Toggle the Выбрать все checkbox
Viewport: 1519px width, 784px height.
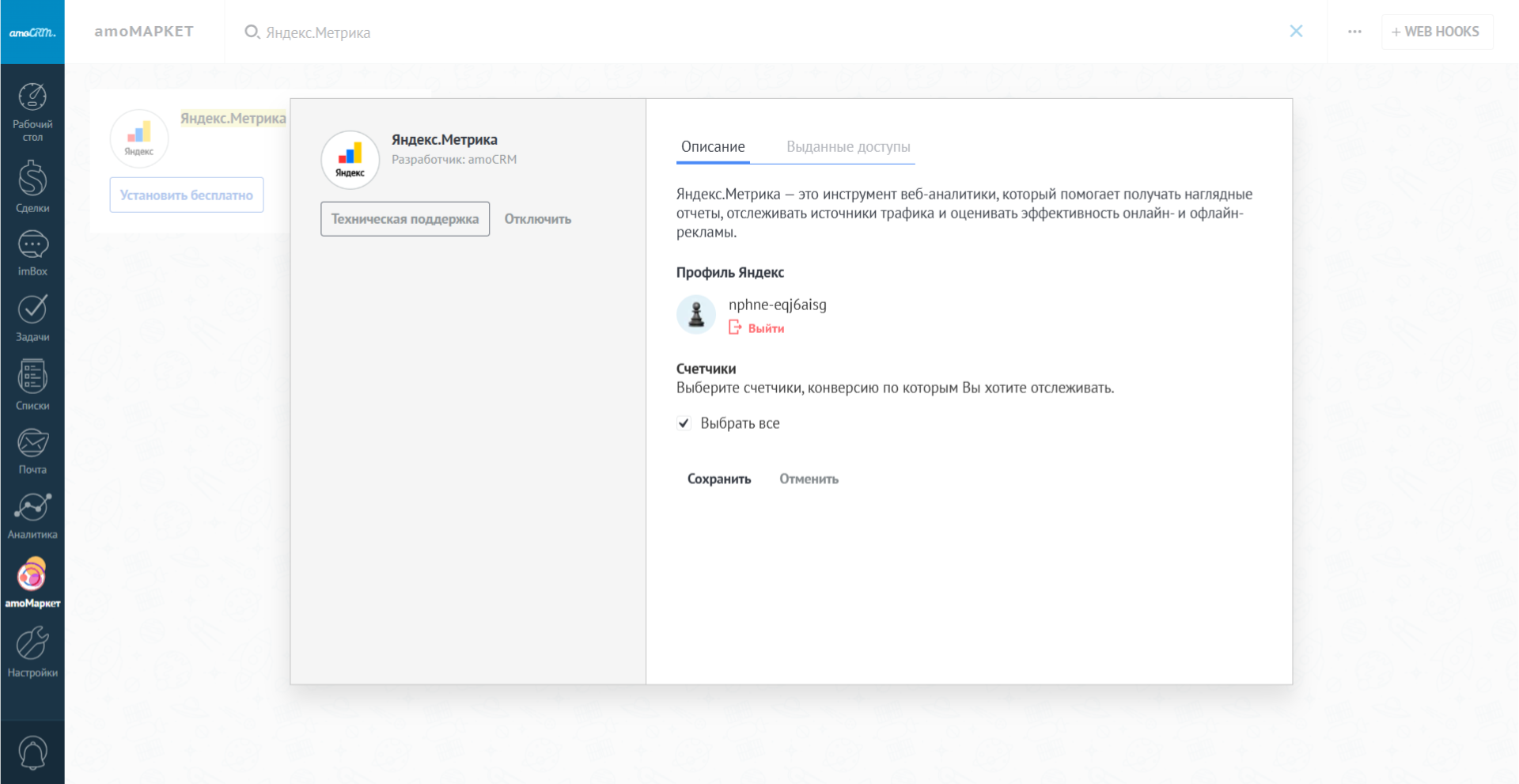coord(684,423)
